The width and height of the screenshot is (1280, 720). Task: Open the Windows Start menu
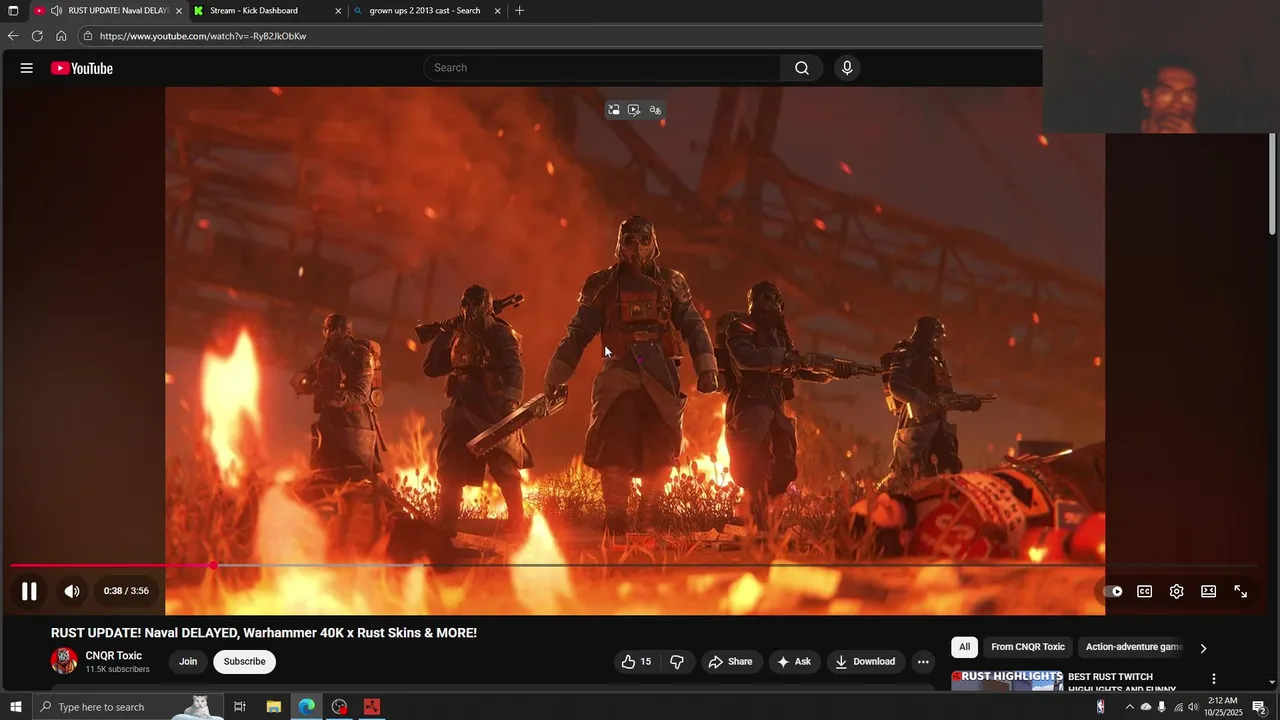pyautogui.click(x=15, y=707)
